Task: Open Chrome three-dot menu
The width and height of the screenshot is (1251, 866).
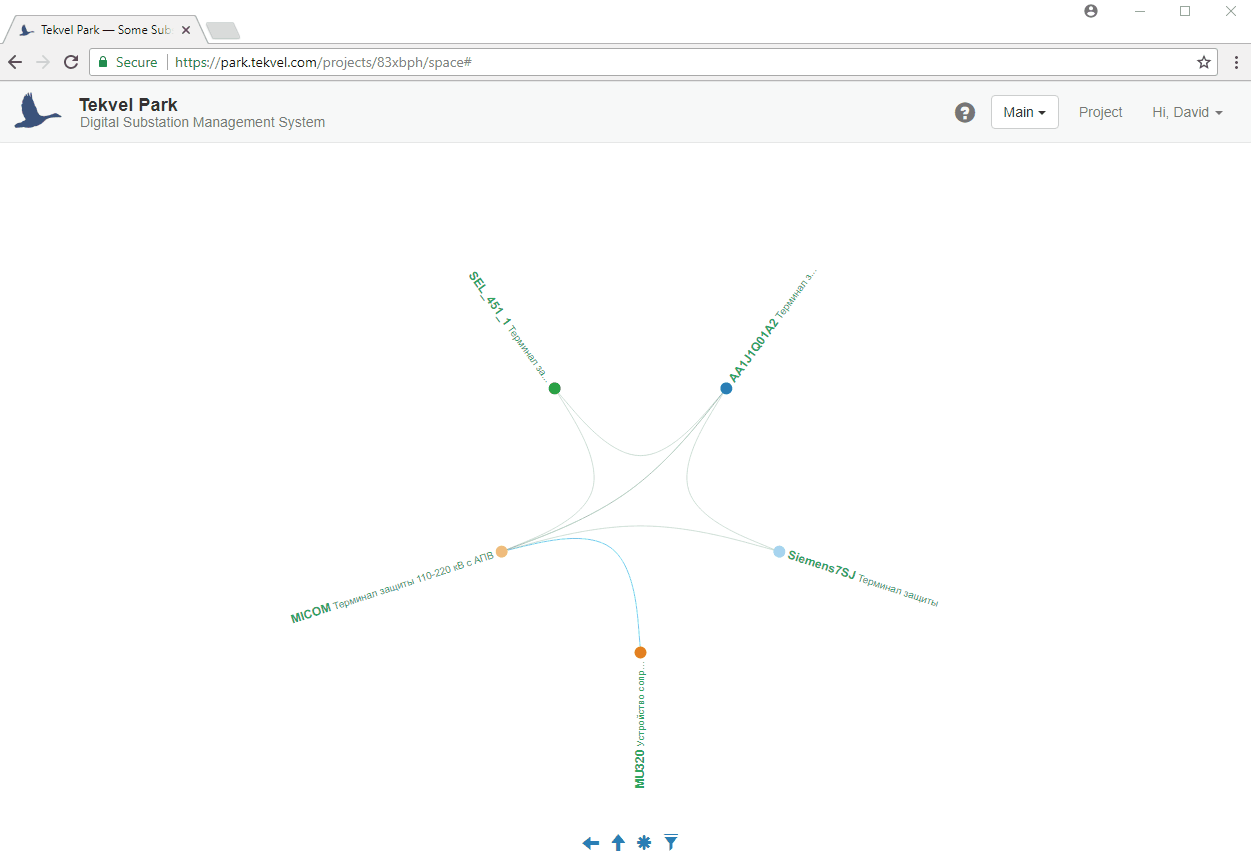Action: [1236, 62]
